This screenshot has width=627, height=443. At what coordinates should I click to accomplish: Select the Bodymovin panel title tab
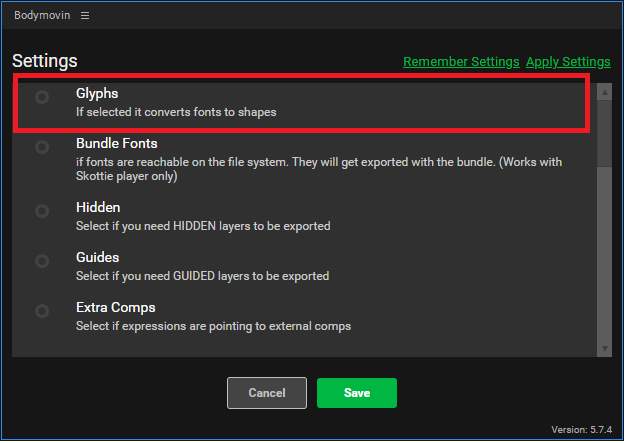pyautogui.click(x=41, y=16)
